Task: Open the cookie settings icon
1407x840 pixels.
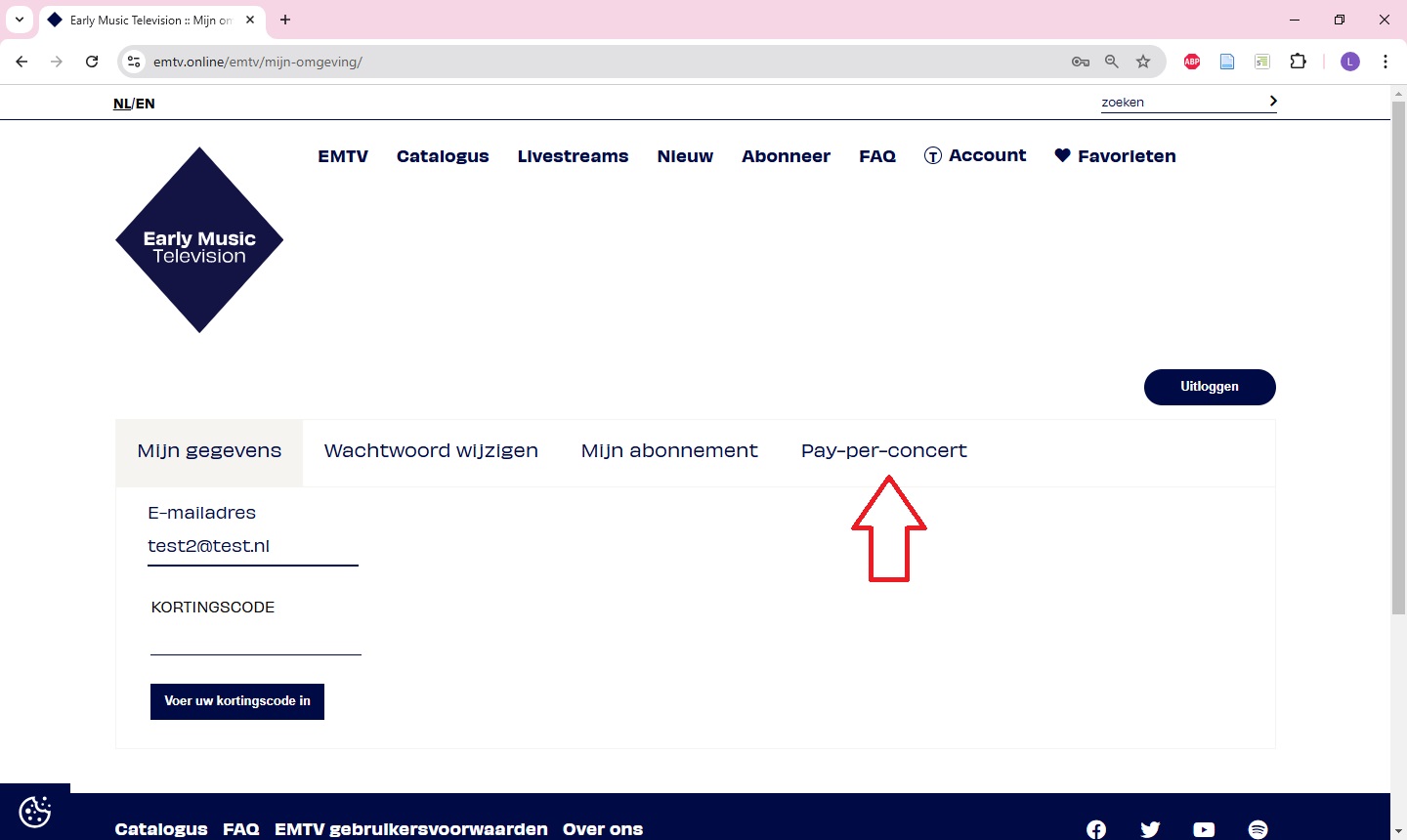Action: pos(35,812)
